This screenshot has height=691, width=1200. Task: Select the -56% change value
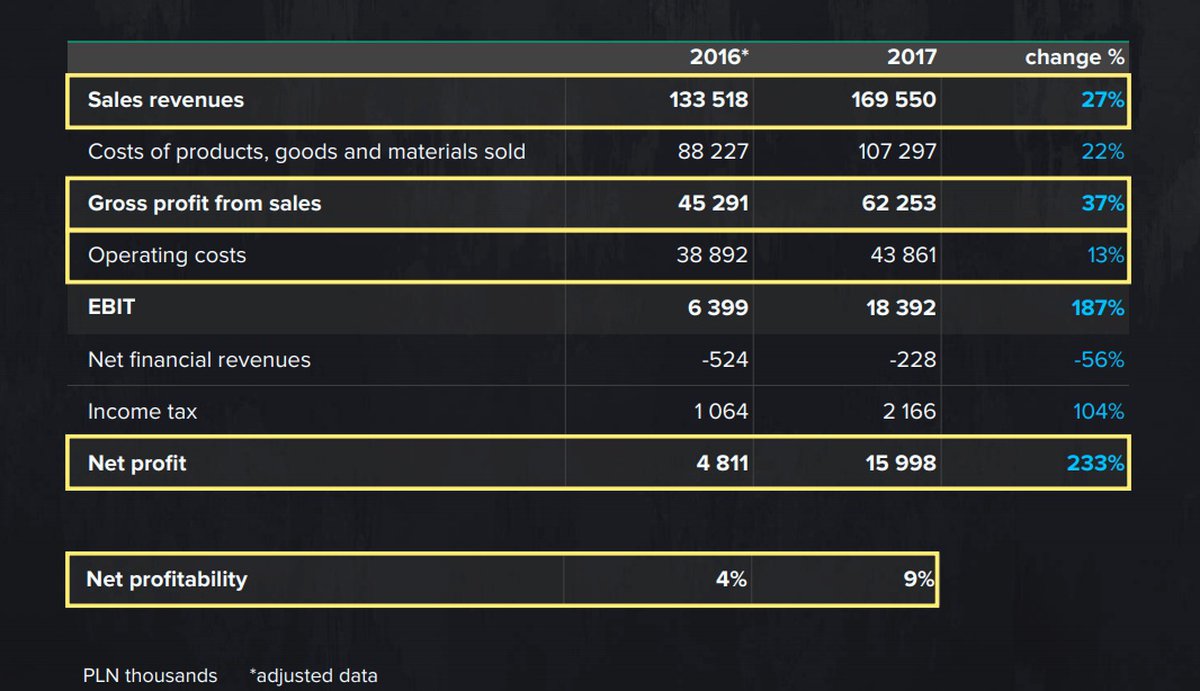tap(1100, 360)
